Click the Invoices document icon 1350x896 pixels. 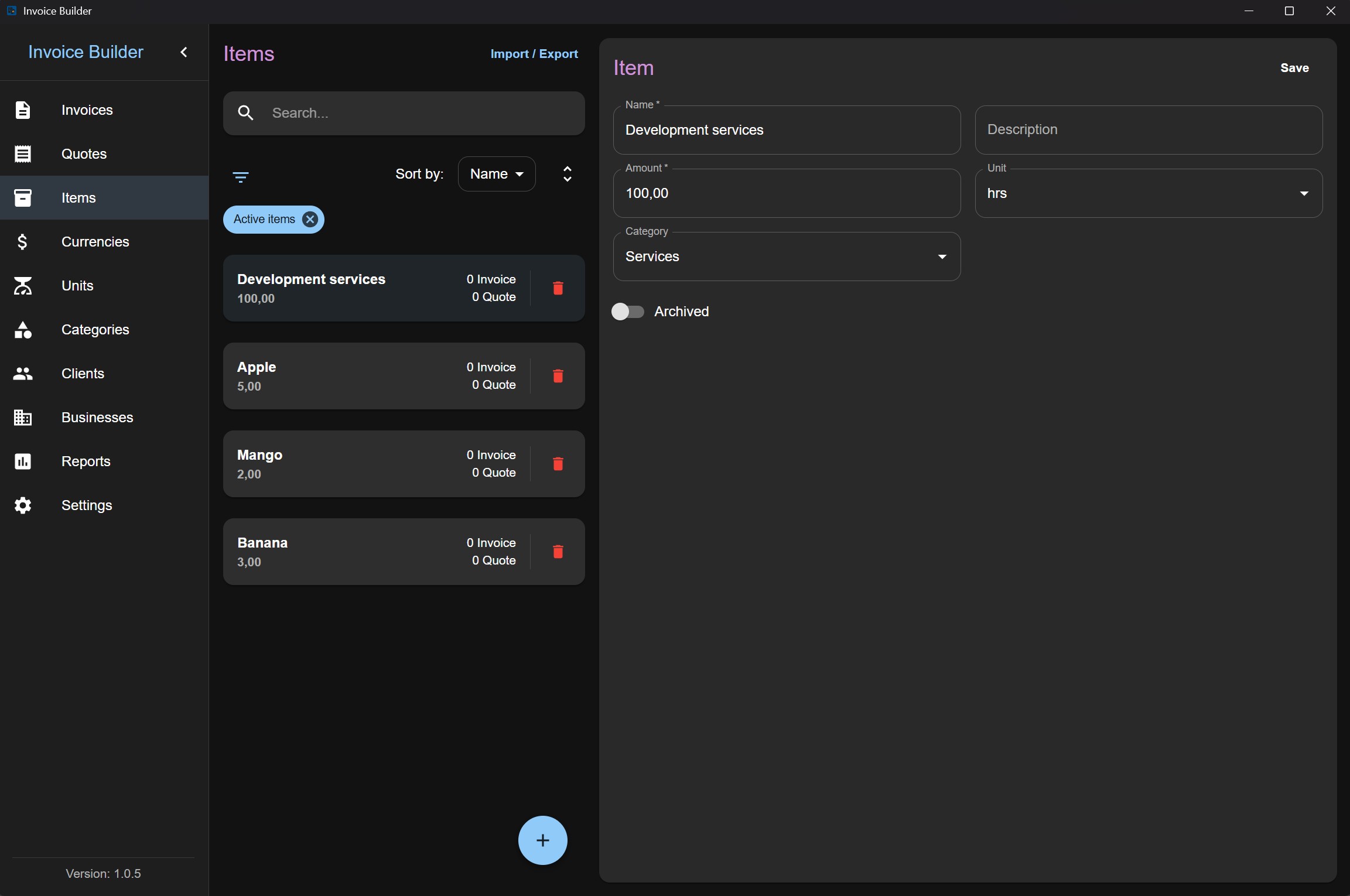[x=23, y=110]
